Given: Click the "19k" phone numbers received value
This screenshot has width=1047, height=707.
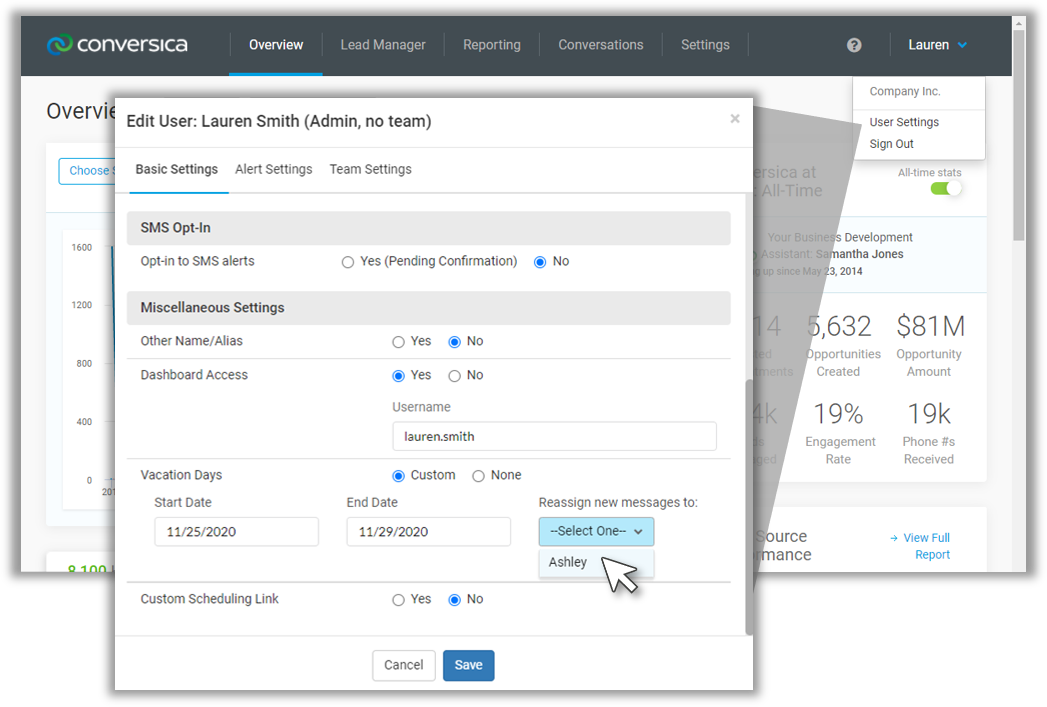Looking at the screenshot, I should click(x=929, y=414).
